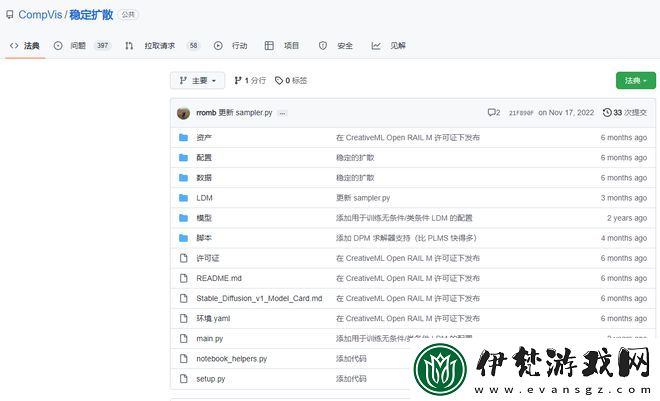Click the CompVis owner link

pyautogui.click(x=40, y=15)
